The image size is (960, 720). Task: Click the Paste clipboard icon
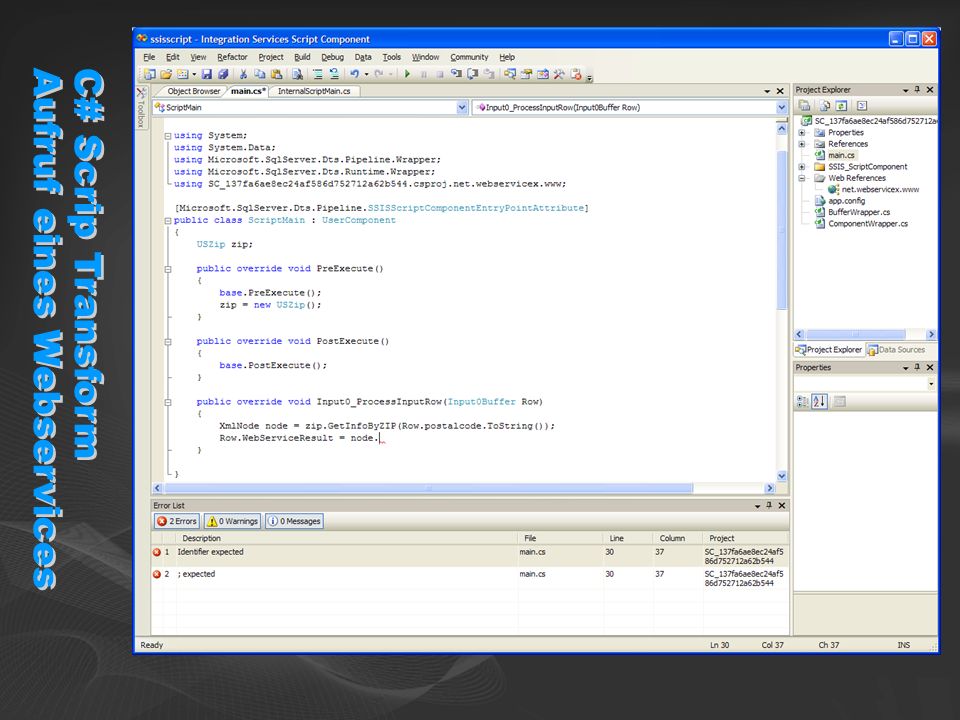pos(277,74)
